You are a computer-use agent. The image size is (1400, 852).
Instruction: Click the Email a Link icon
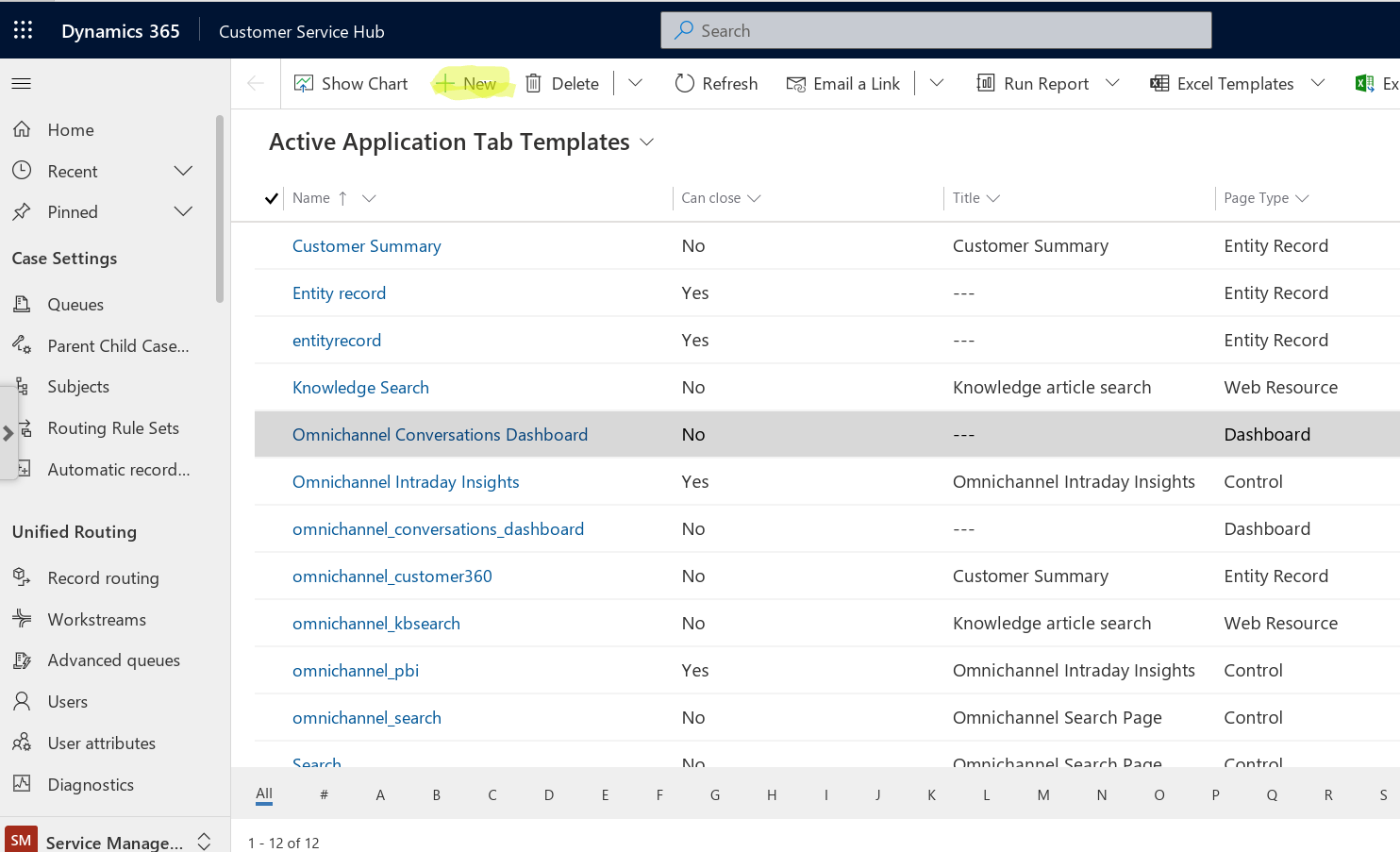[795, 83]
